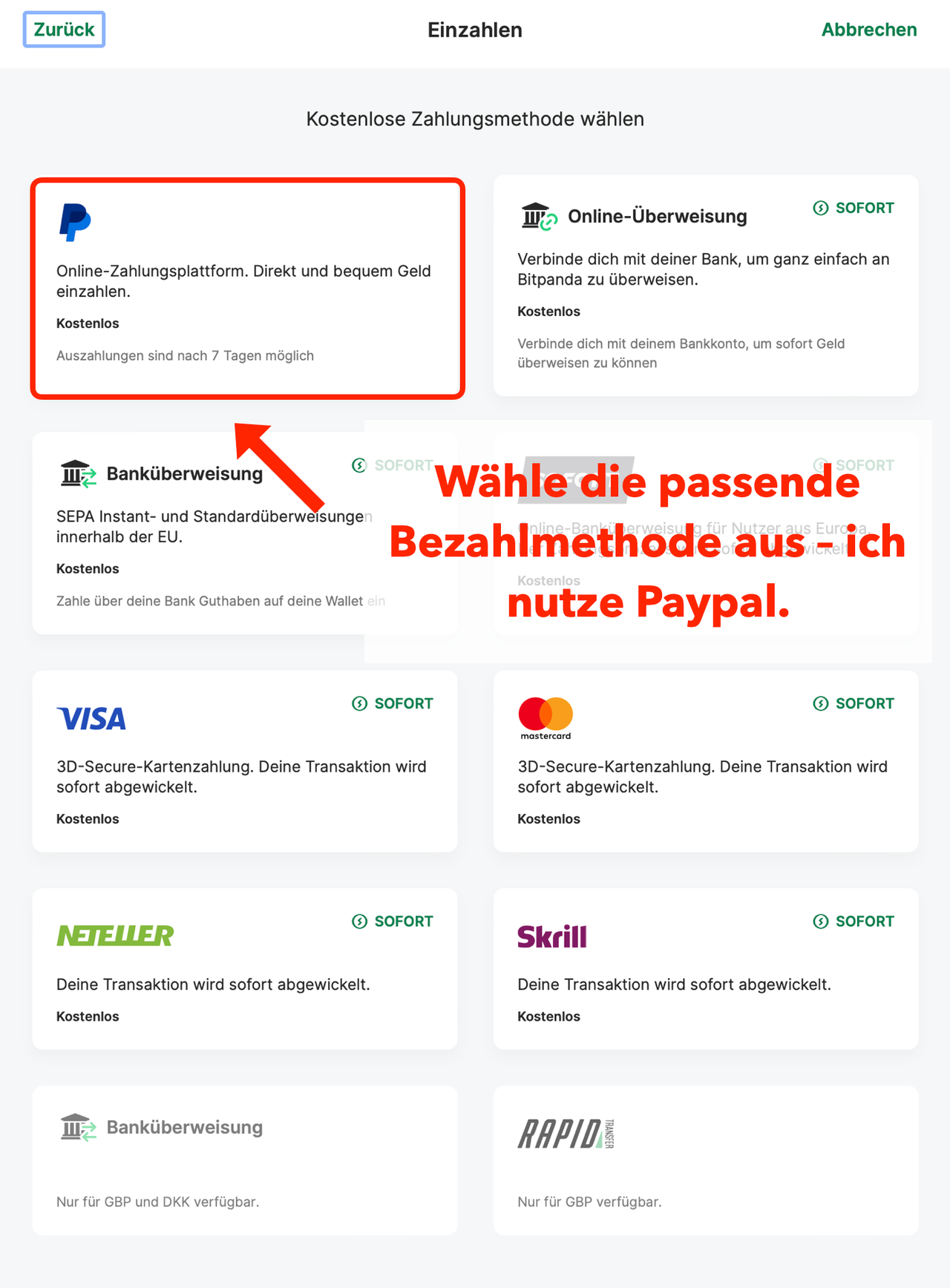Cancel deposit via Abbrechen
This screenshot has height=1288, width=950.
point(869,30)
